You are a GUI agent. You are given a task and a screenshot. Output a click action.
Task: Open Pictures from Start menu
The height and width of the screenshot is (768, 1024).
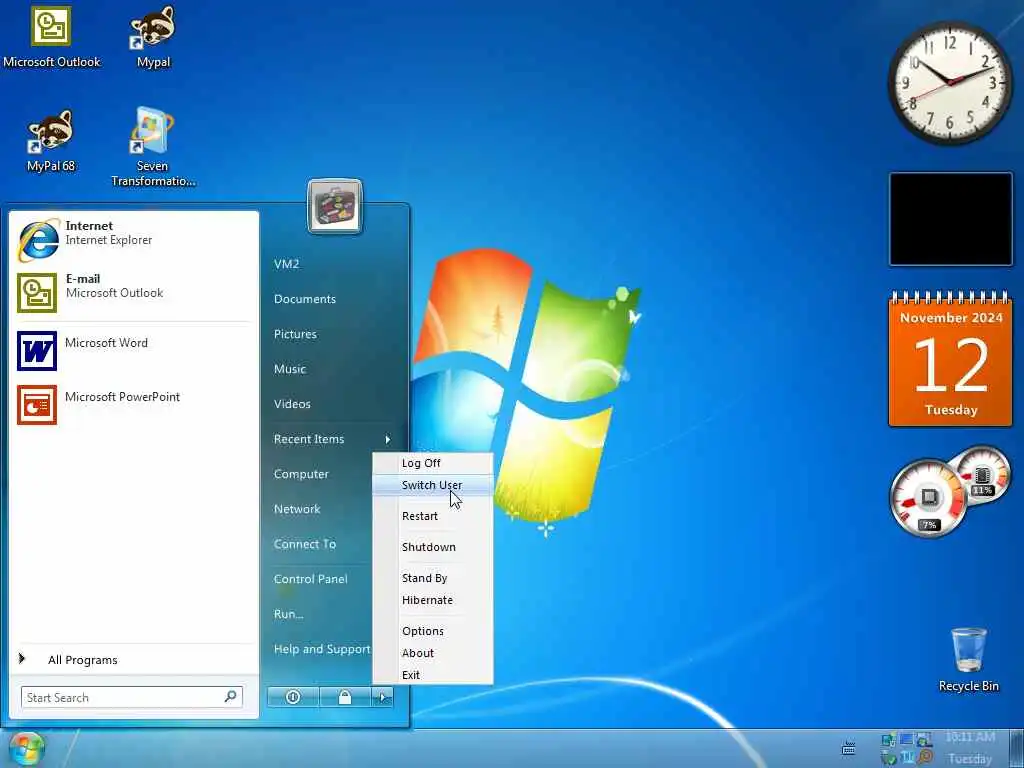(295, 334)
